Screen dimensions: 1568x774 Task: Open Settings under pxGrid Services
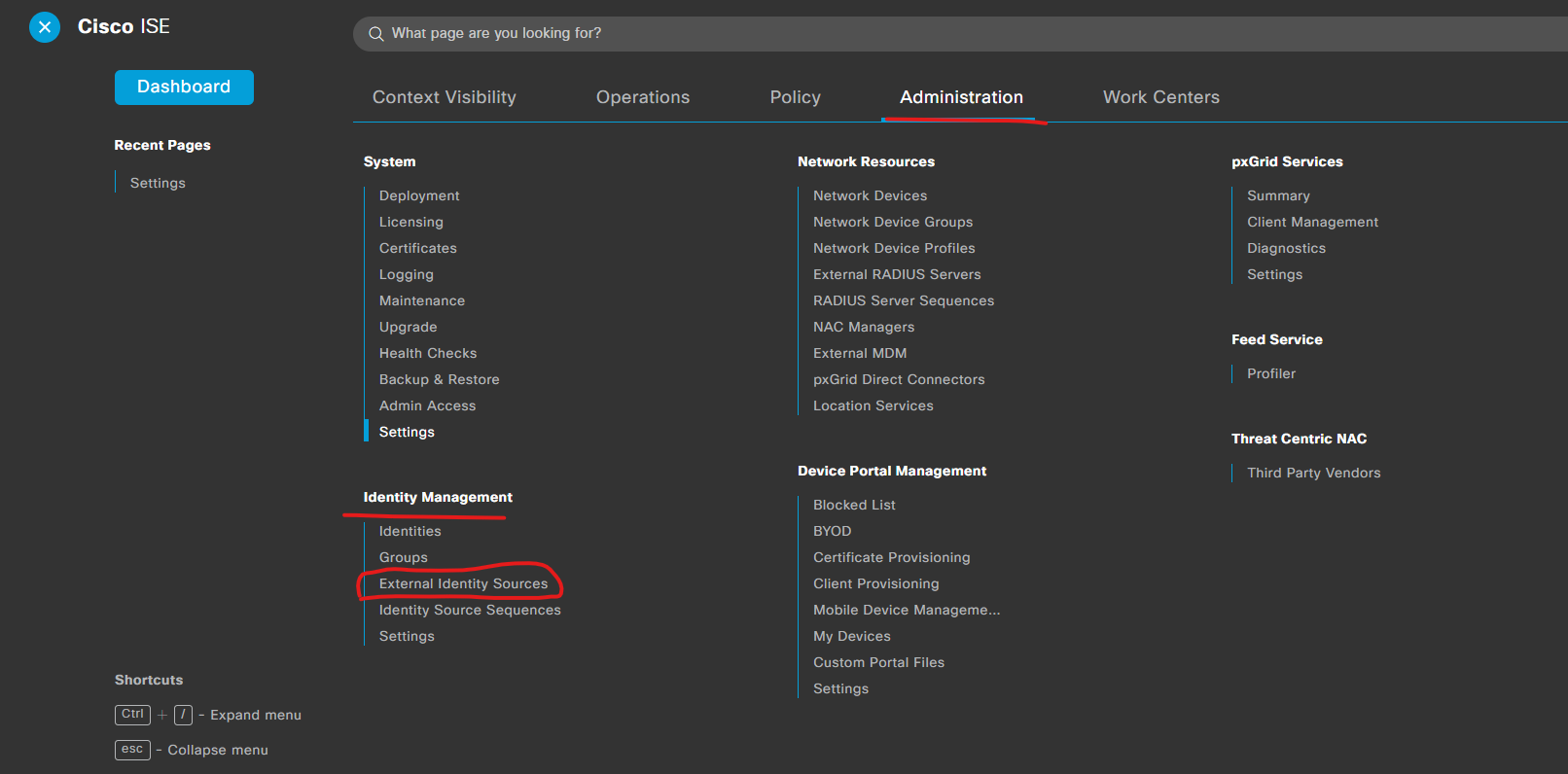coord(1275,274)
